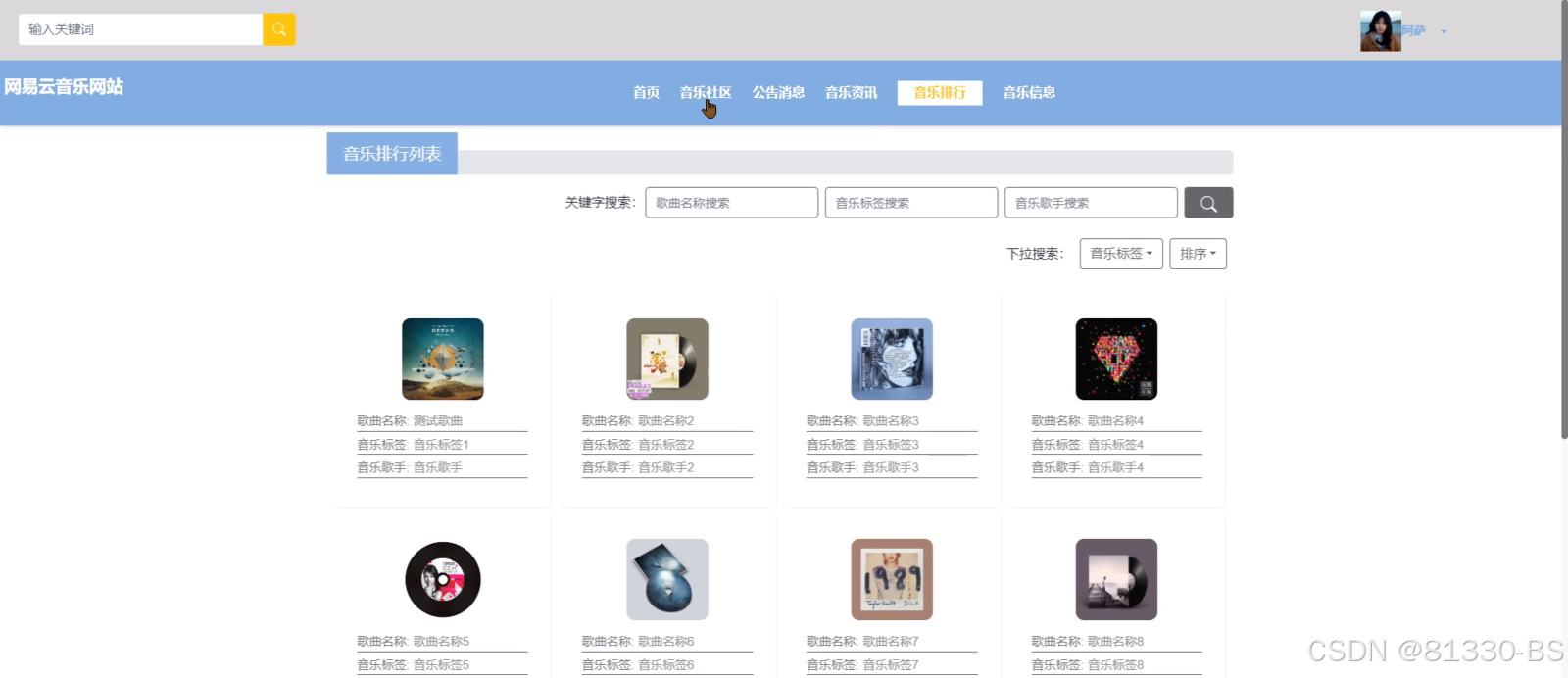Image resolution: width=1568 pixels, height=678 pixels.
Task: Click text 音乐歌手: 音乐歌手4
Action: 1088,467
